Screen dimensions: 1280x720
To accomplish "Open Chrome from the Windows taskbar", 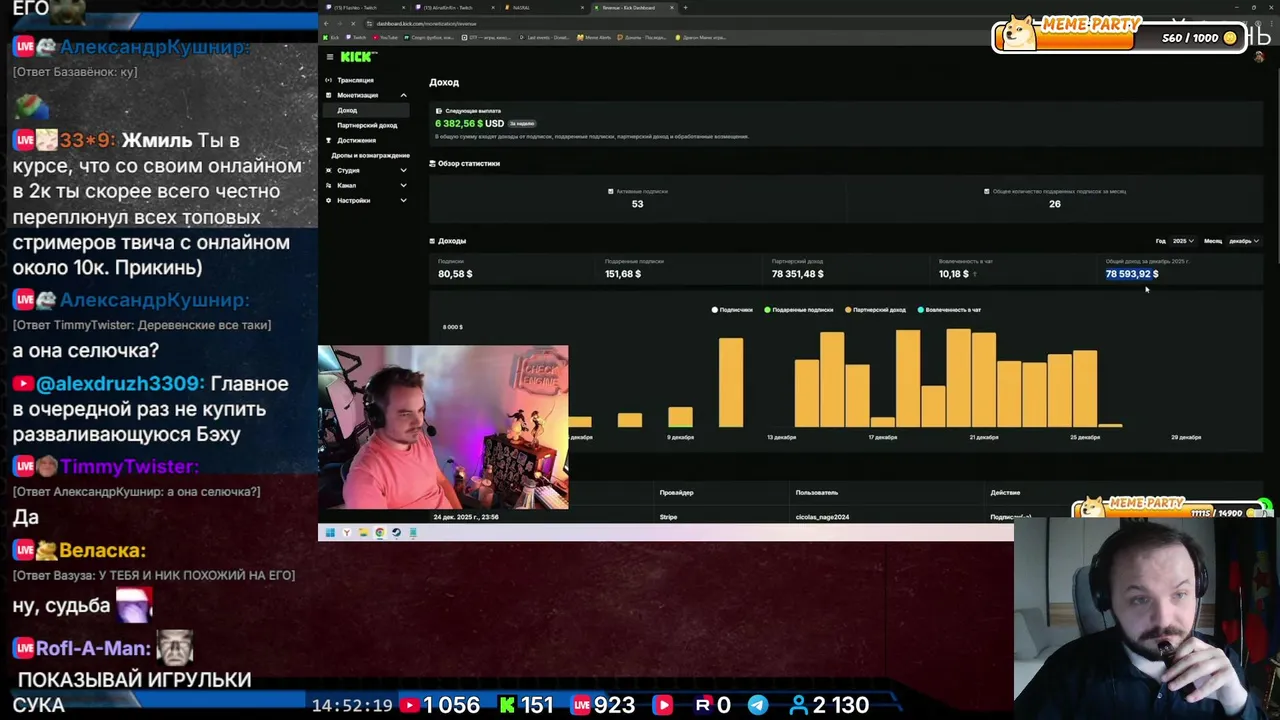I will point(380,533).
